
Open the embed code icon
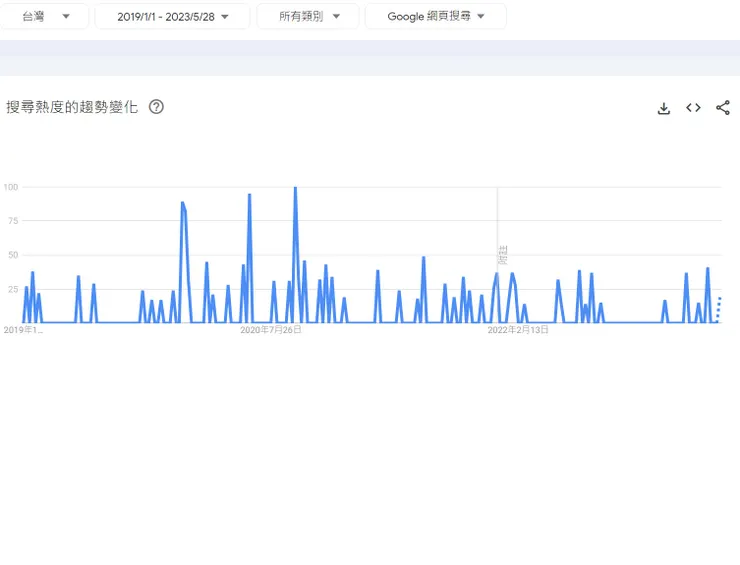click(x=693, y=108)
